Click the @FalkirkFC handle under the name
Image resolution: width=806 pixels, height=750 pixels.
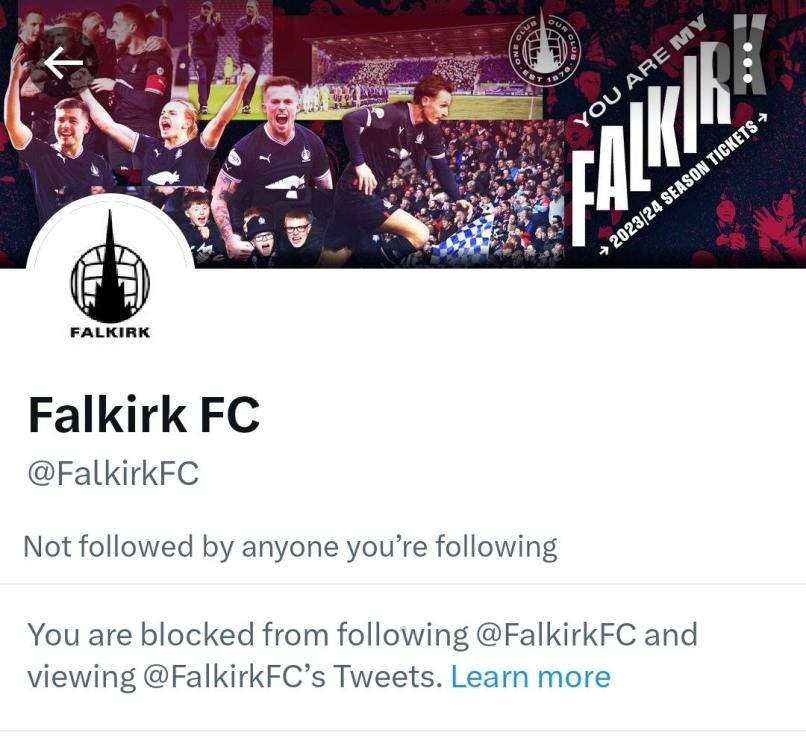pos(113,473)
